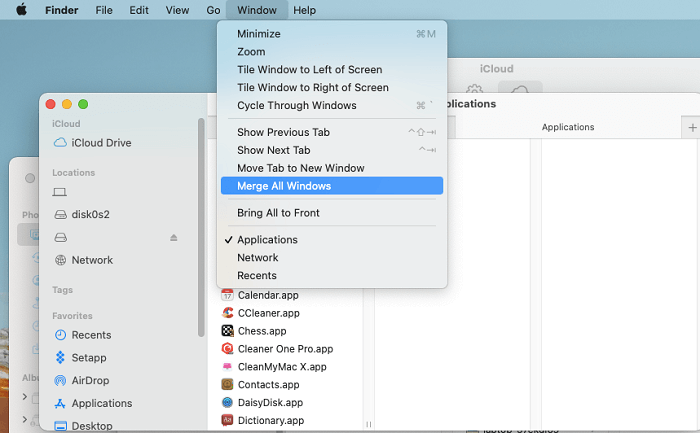Image resolution: width=700 pixels, height=433 pixels.
Task: Select Show Previous Tab
Action: 332,132
